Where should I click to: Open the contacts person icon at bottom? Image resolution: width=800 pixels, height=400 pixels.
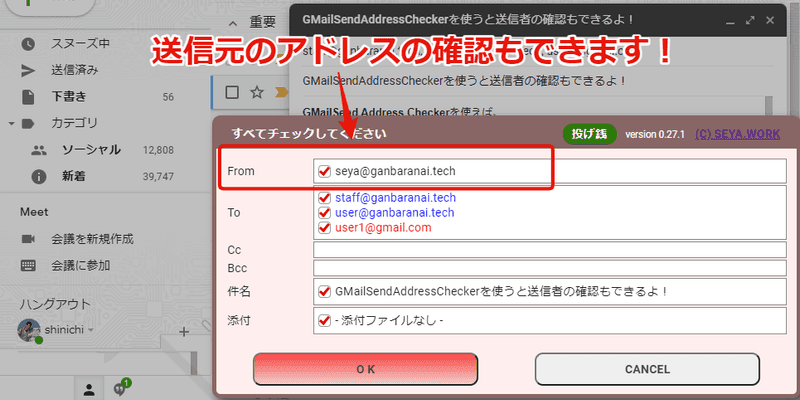89,390
